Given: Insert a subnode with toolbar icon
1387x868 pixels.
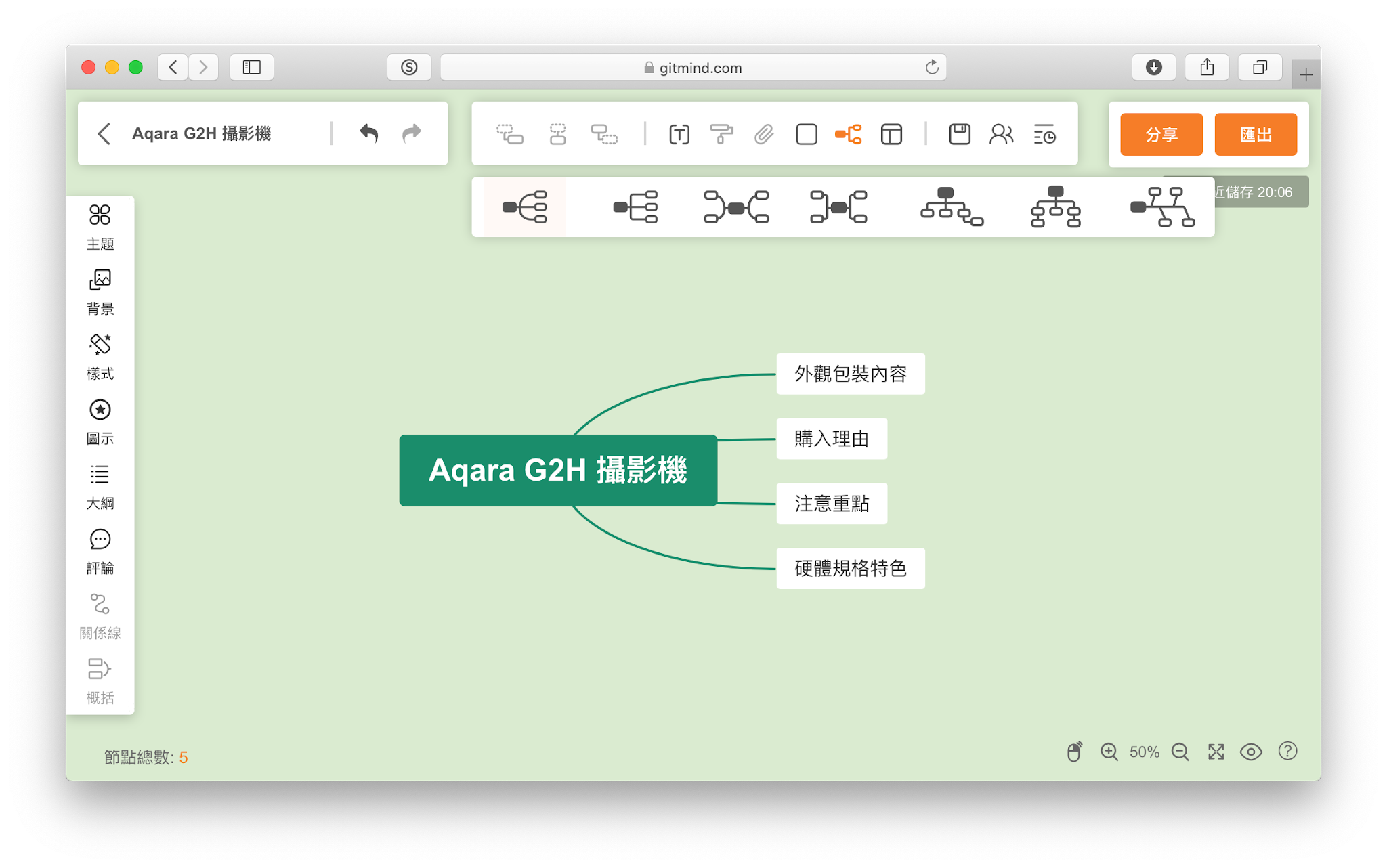Looking at the screenshot, I should click(509, 134).
